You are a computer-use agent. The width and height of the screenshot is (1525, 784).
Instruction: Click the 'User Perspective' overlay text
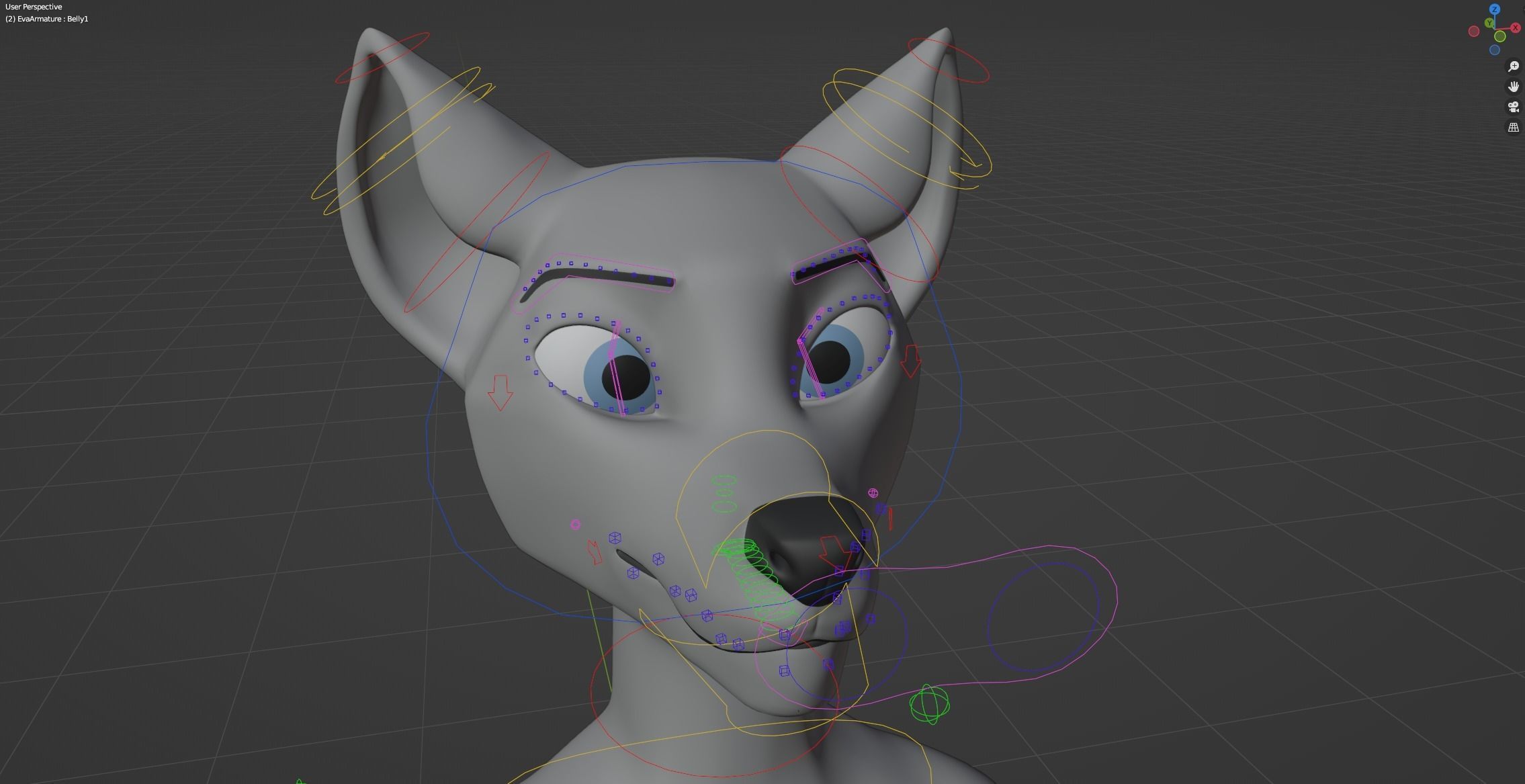click(34, 7)
